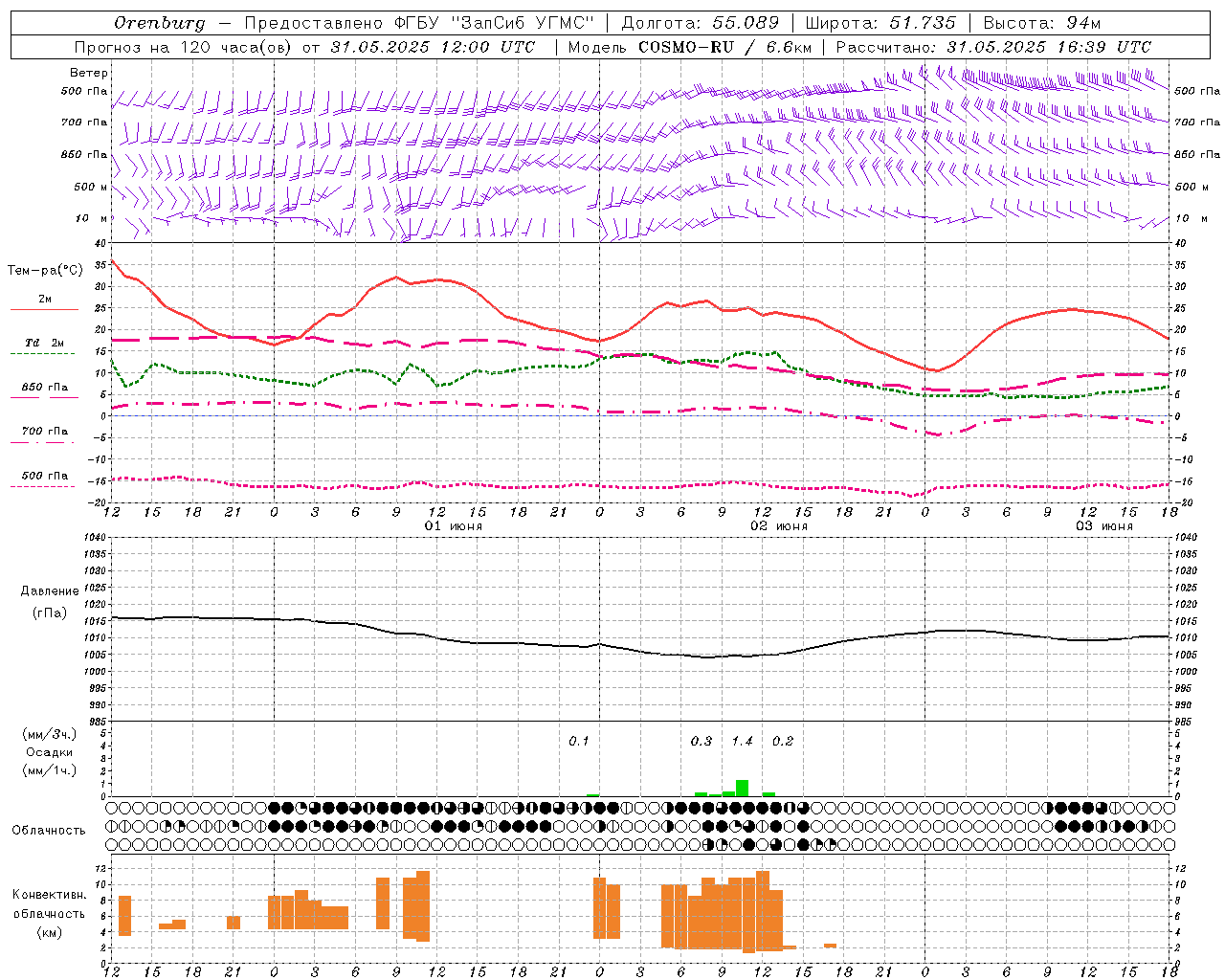Image resolution: width=1225 pixels, height=980 pixels.
Task: Click the "Долгота: 55.089" header field
Action: point(701,23)
